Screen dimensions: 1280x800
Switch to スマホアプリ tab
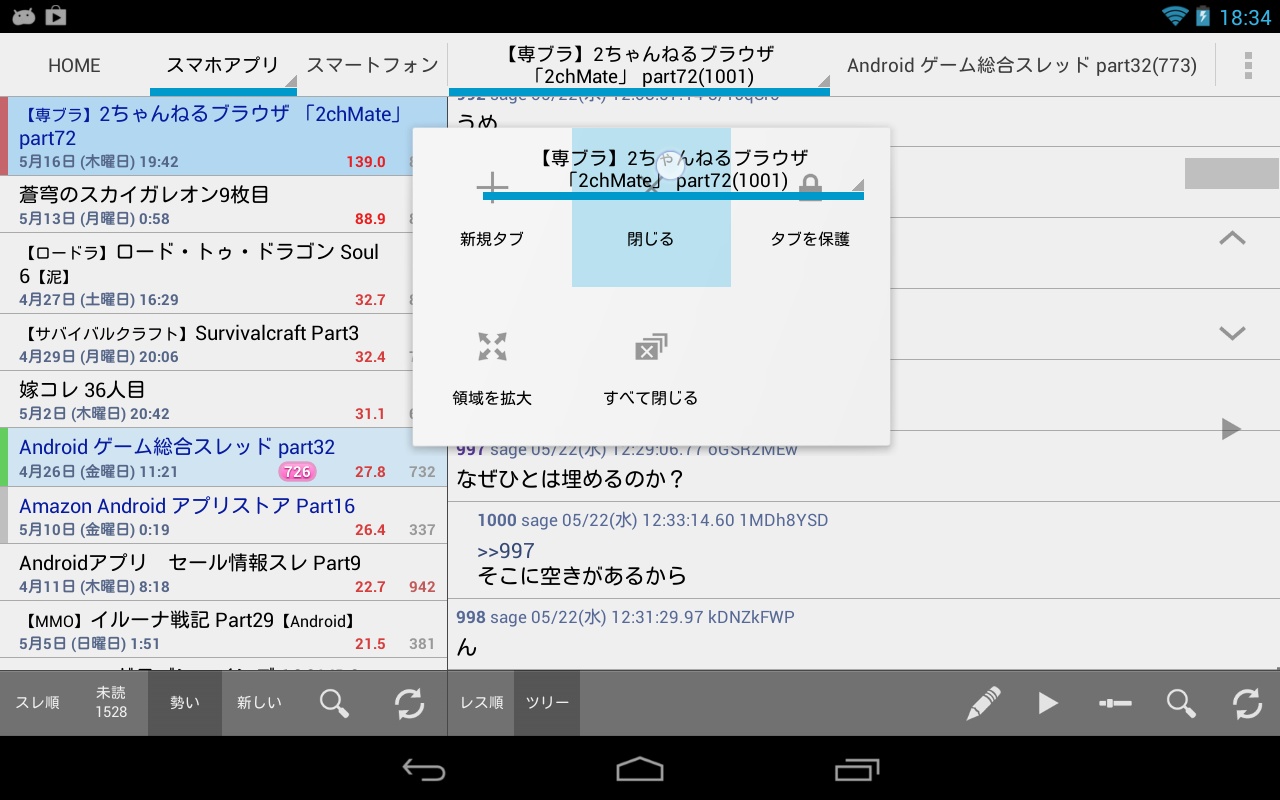pos(223,65)
